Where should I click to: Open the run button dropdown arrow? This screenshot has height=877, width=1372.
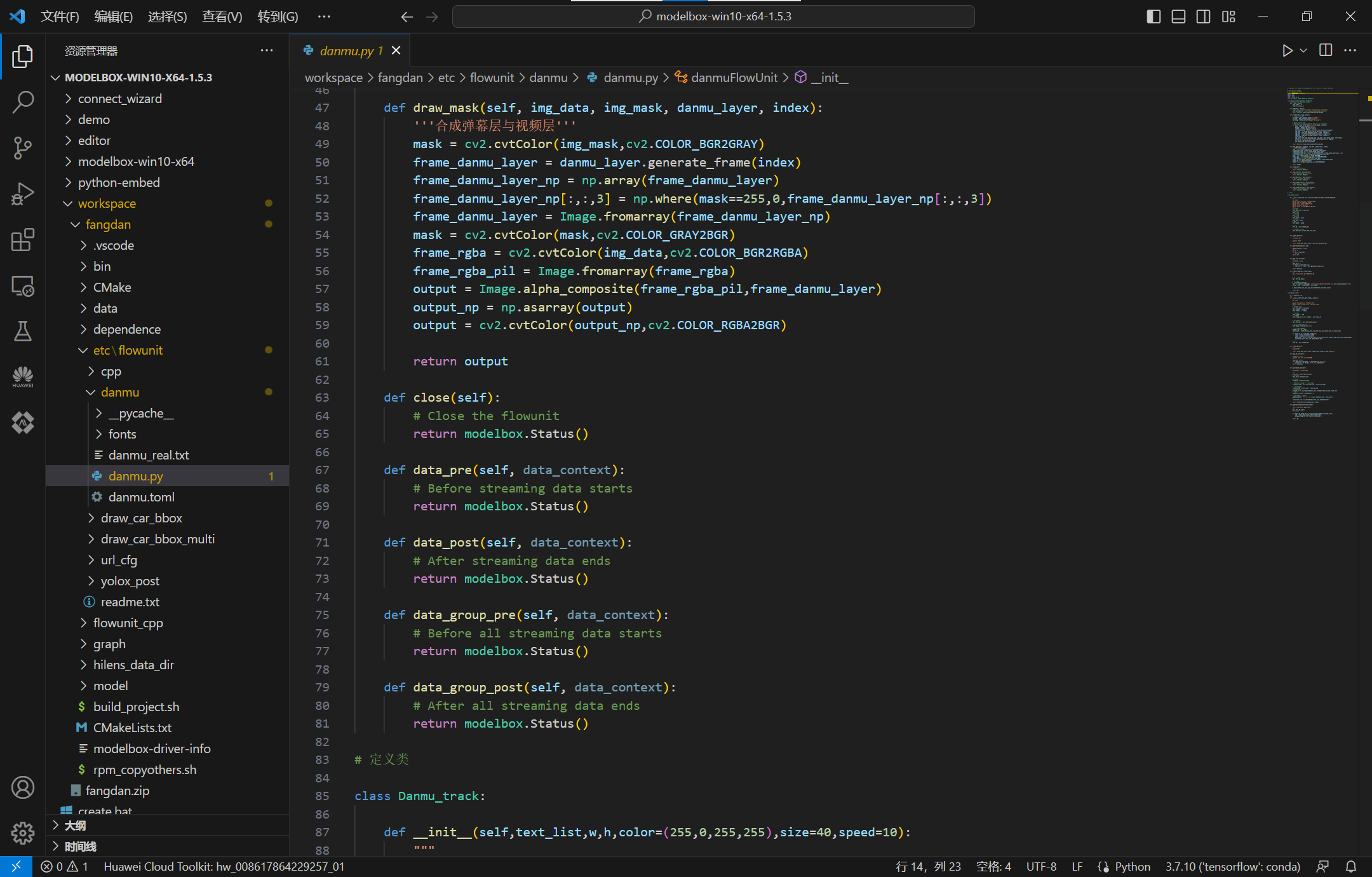(1303, 51)
